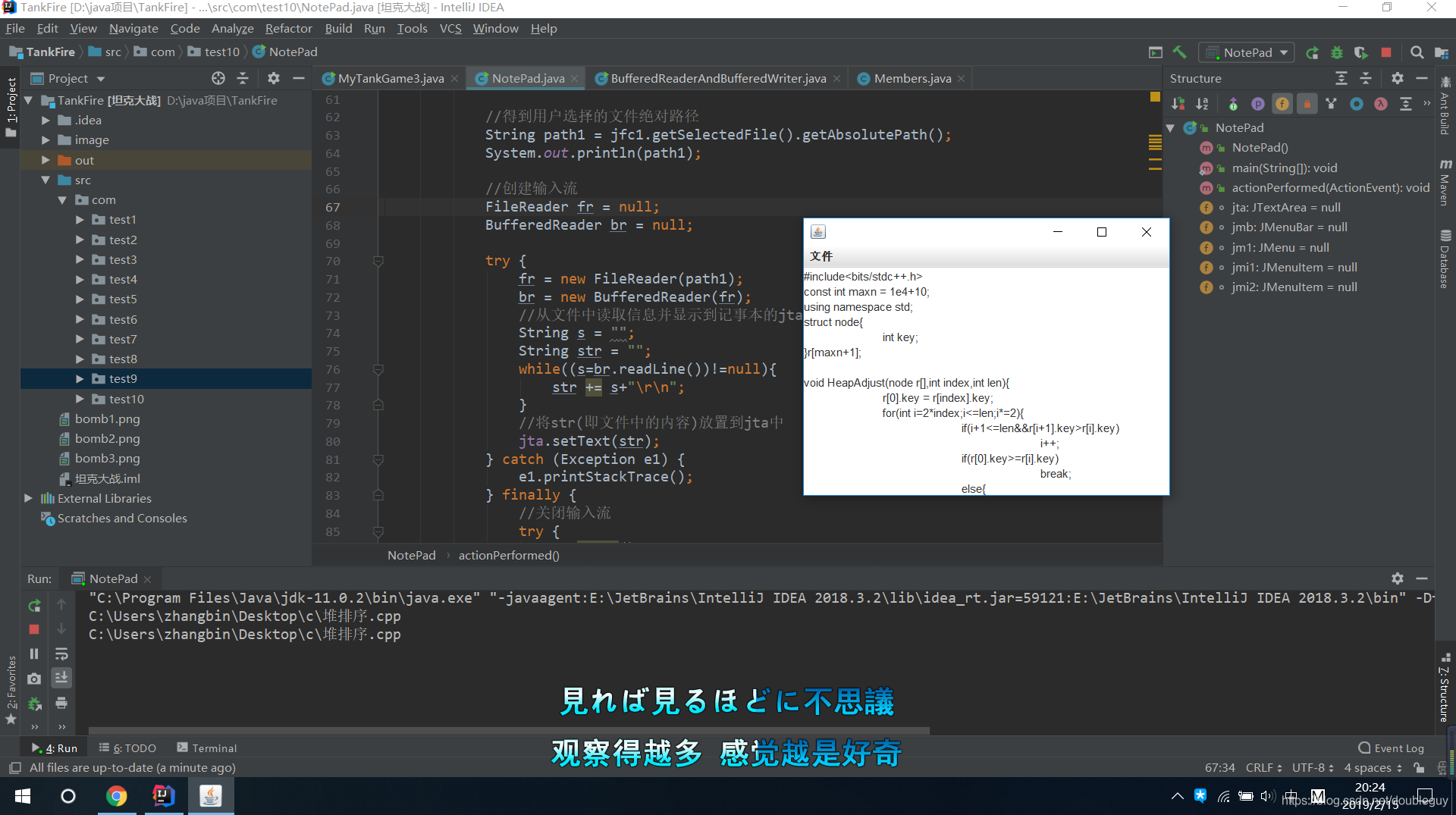
Task: Click the Select Run/Debug target icon
Action: 1155,52
